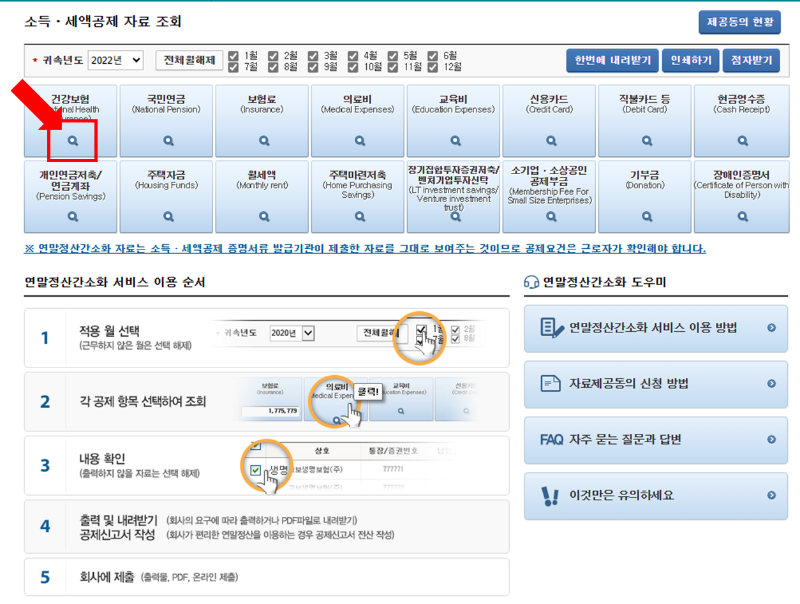Expand arrow on 이것만은 유의하세요
Image resolution: width=800 pixels, height=604 pixels.
pyautogui.click(x=771, y=495)
